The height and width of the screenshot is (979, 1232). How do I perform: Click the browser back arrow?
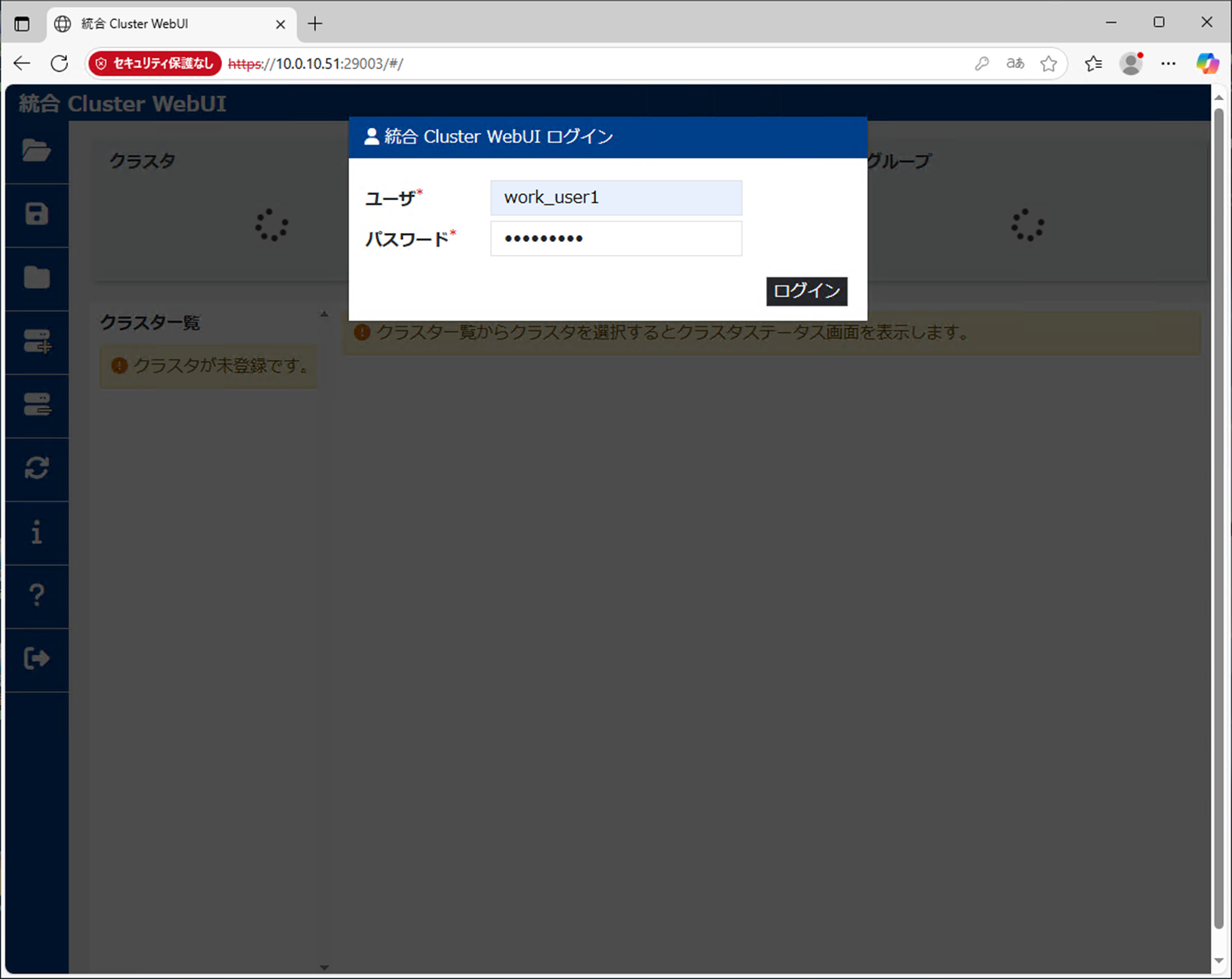coord(22,64)
